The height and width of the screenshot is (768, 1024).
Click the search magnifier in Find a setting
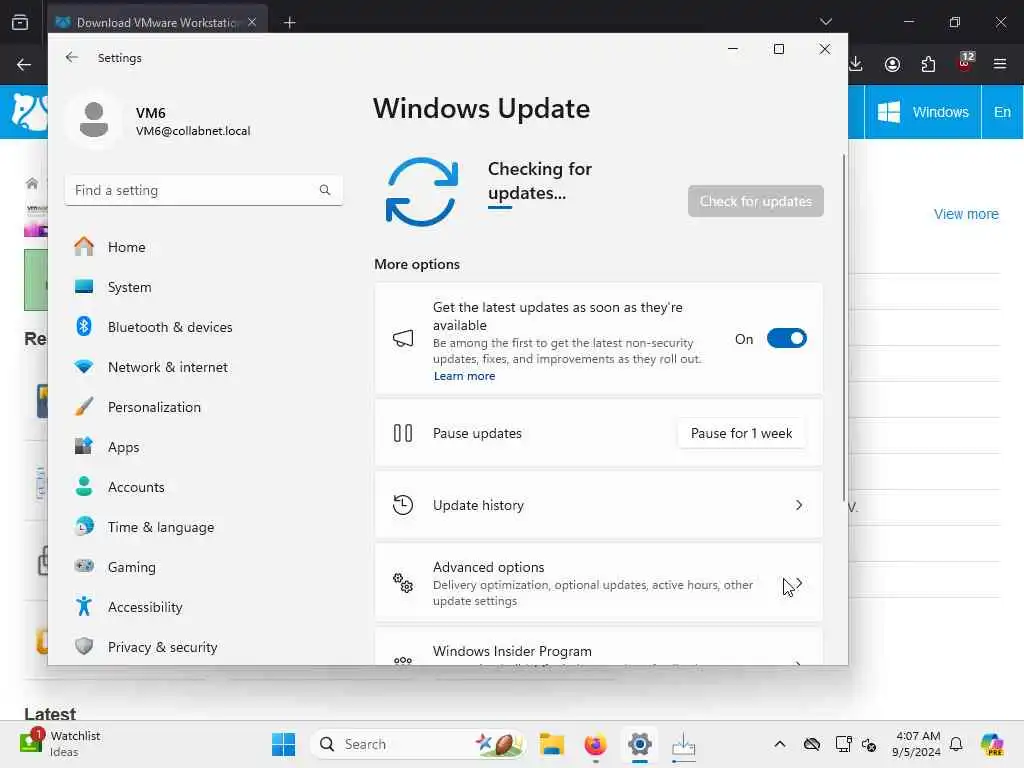click(x=325, y=190)
